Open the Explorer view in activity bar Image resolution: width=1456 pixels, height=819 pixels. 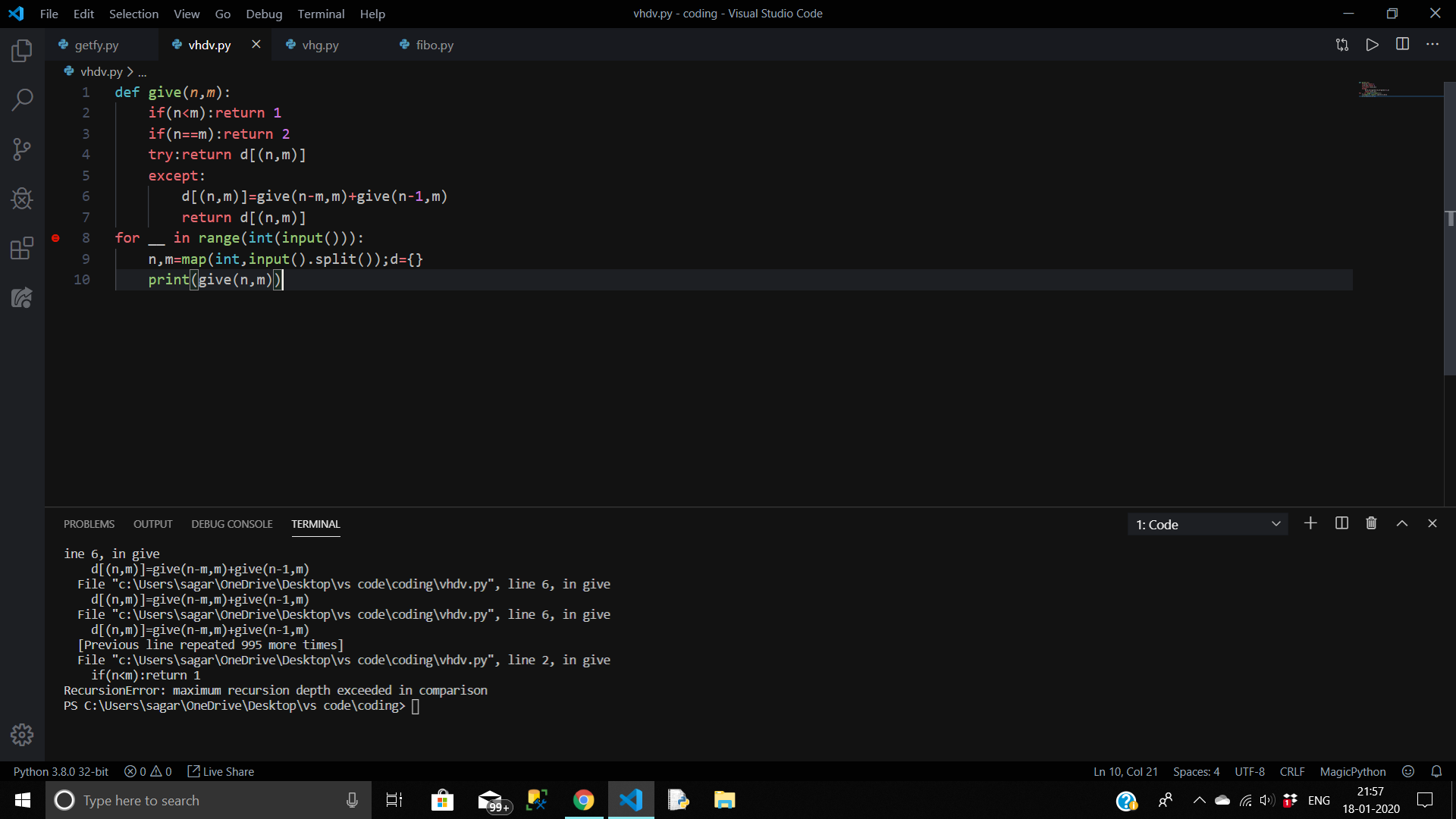tap(22, 51)
